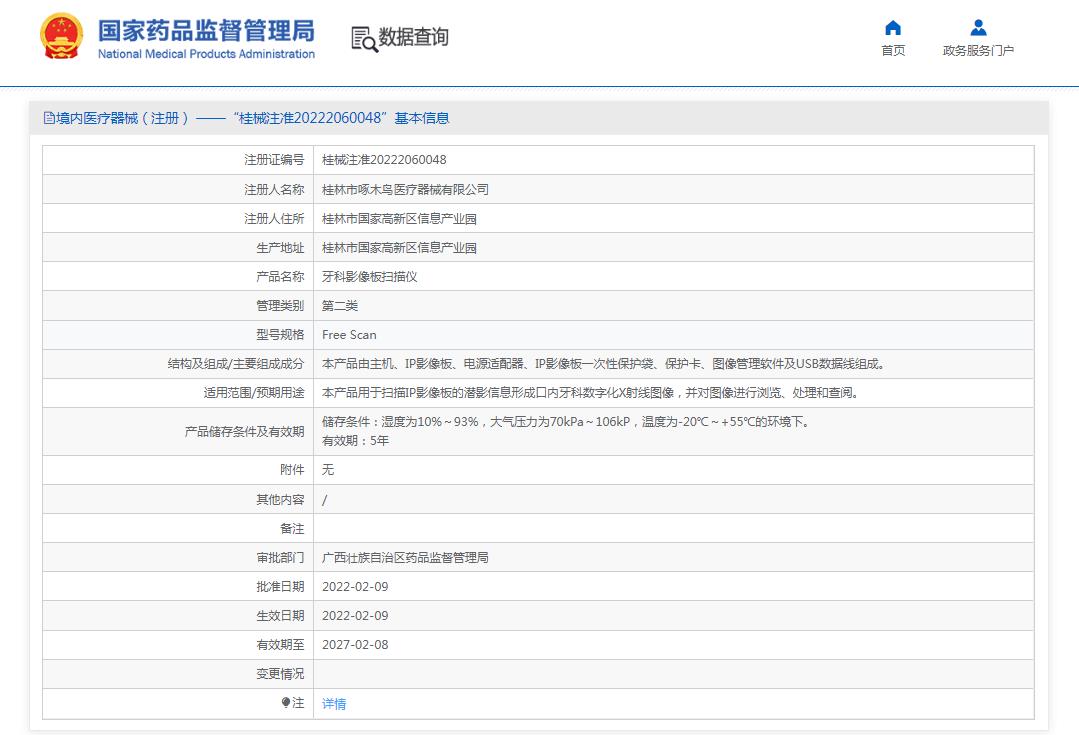Click the 政务服务门户 text link
The width and height of the screenshot is (1079, 735).
[978, 50]
